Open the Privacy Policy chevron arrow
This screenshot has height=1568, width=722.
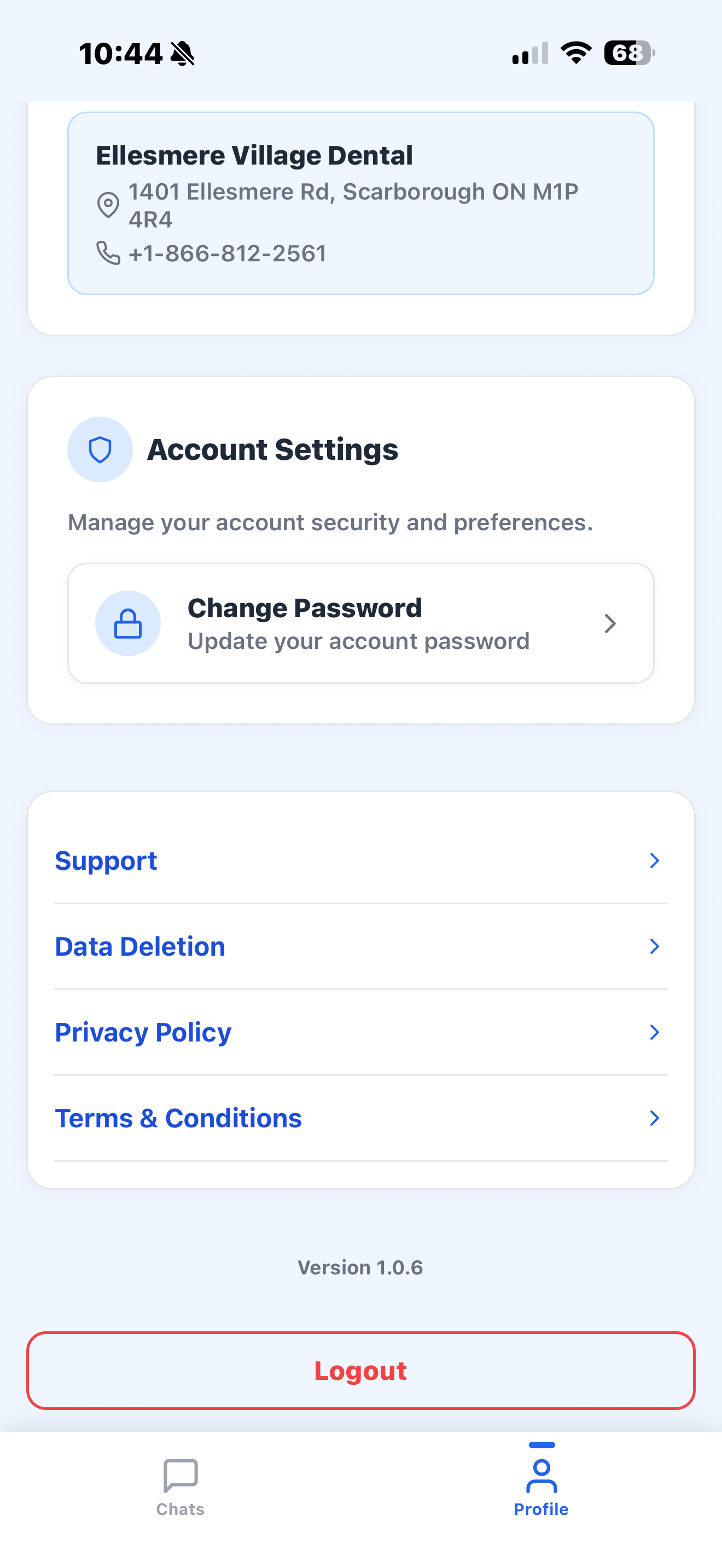click(x=654, y=1032)
